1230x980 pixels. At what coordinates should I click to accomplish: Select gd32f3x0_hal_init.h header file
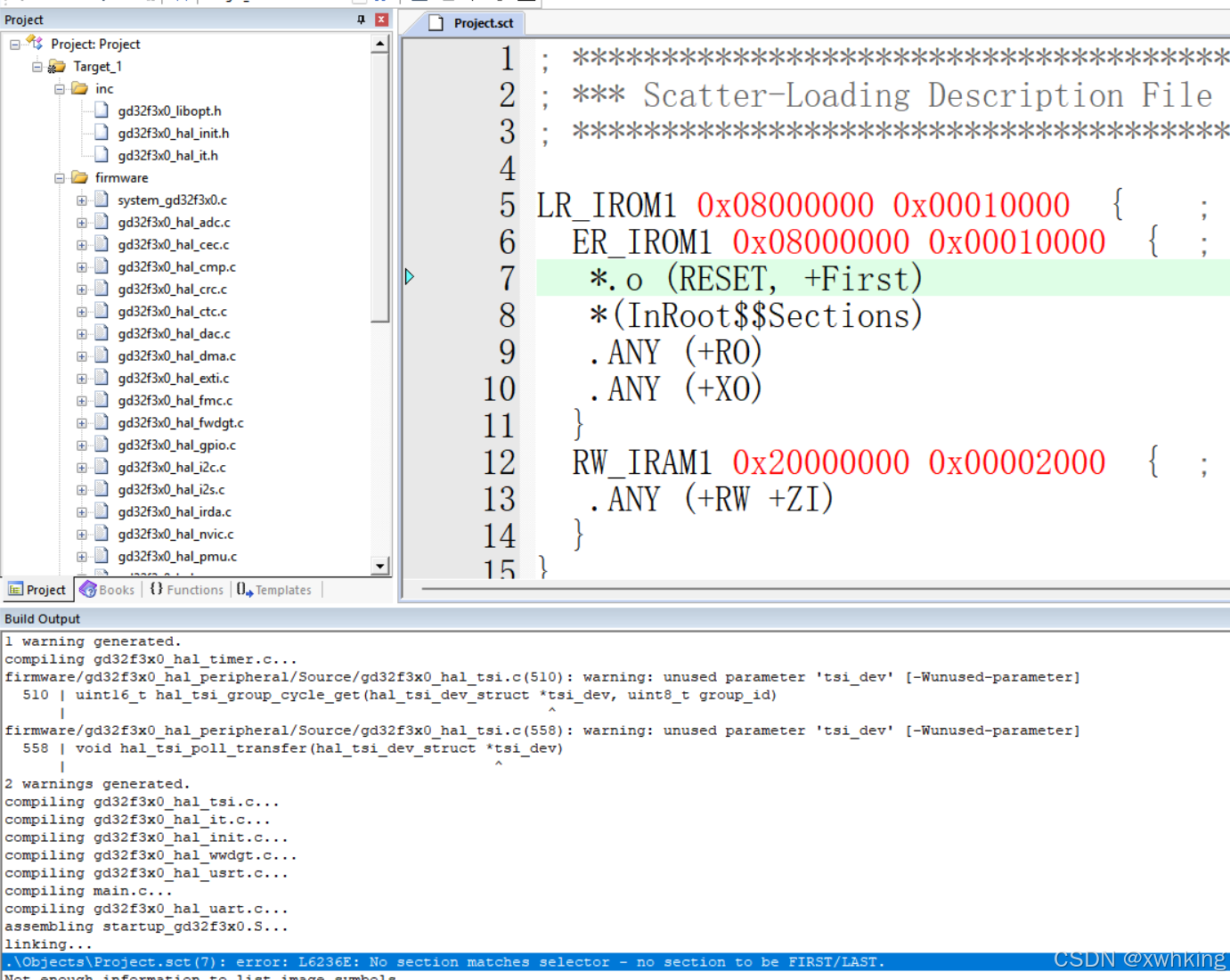(173, 134)
